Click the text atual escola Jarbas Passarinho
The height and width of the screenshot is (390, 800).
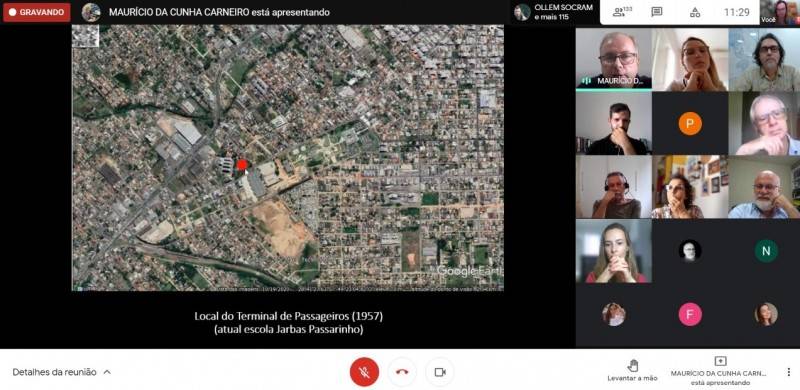pyautogui.click(x=289, y=330)
